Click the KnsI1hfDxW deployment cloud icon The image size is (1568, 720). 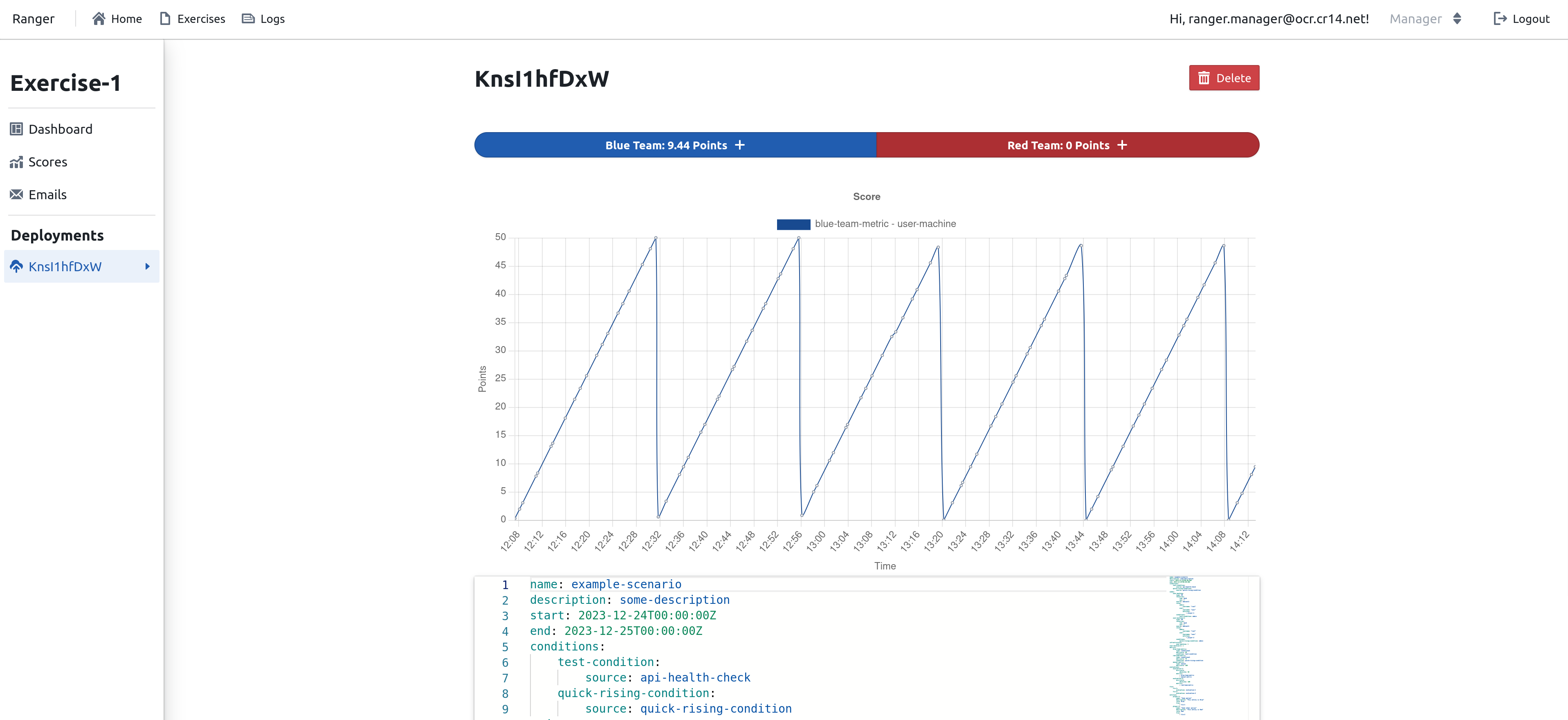(x=16, y=267)
